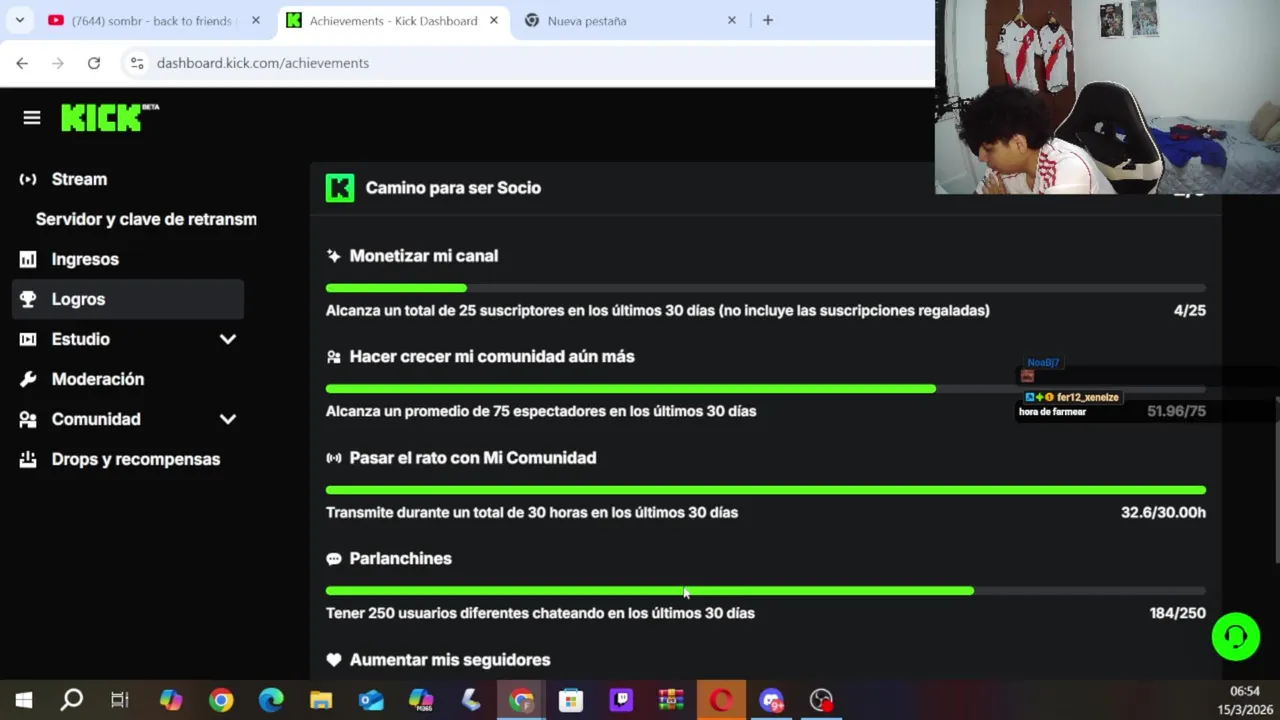This screenshot has height=720, width=1280.
Task: Open the browser tab search dropdown arrow
Action: point(19,20)
